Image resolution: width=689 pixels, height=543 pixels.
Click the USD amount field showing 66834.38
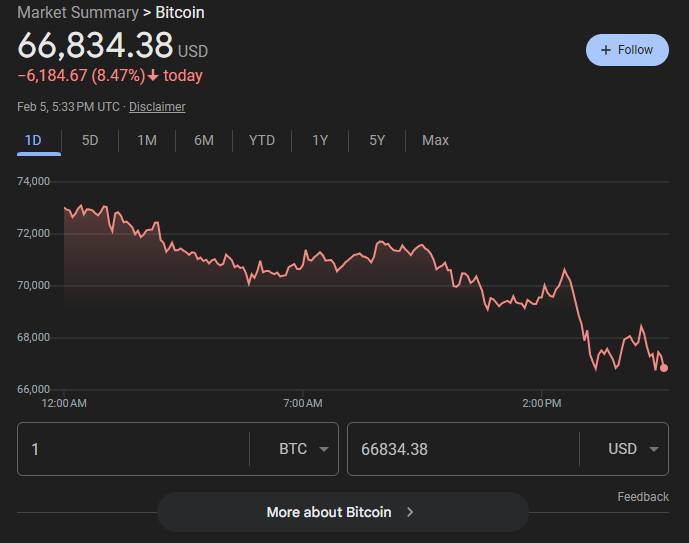pyautogui.click(x=460, y=449)
